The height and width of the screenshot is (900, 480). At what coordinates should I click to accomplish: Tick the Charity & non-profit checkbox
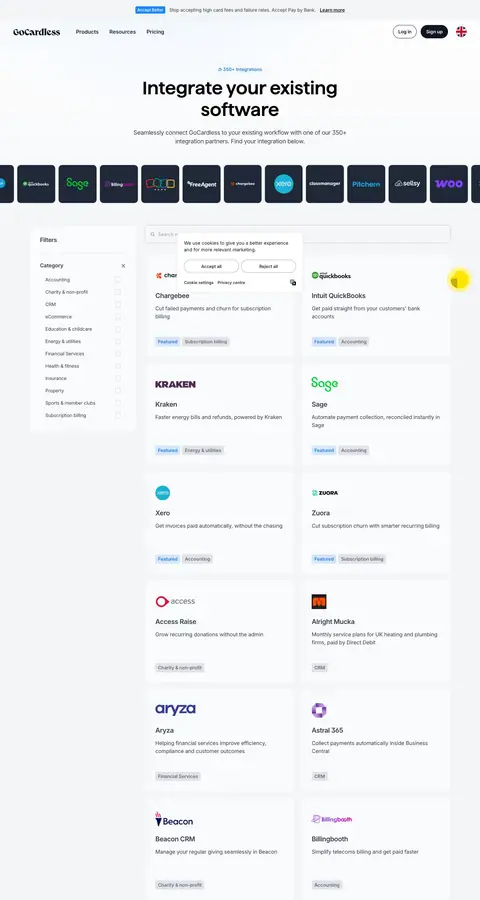point(118,292)
